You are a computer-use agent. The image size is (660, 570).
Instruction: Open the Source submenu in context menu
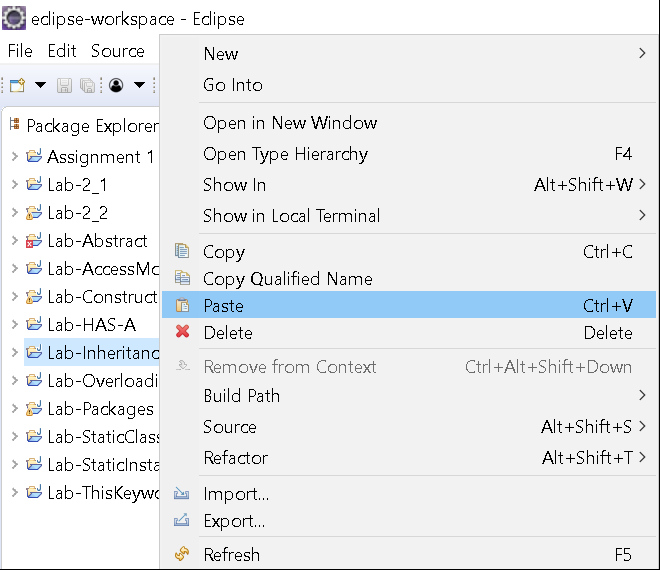409,427
